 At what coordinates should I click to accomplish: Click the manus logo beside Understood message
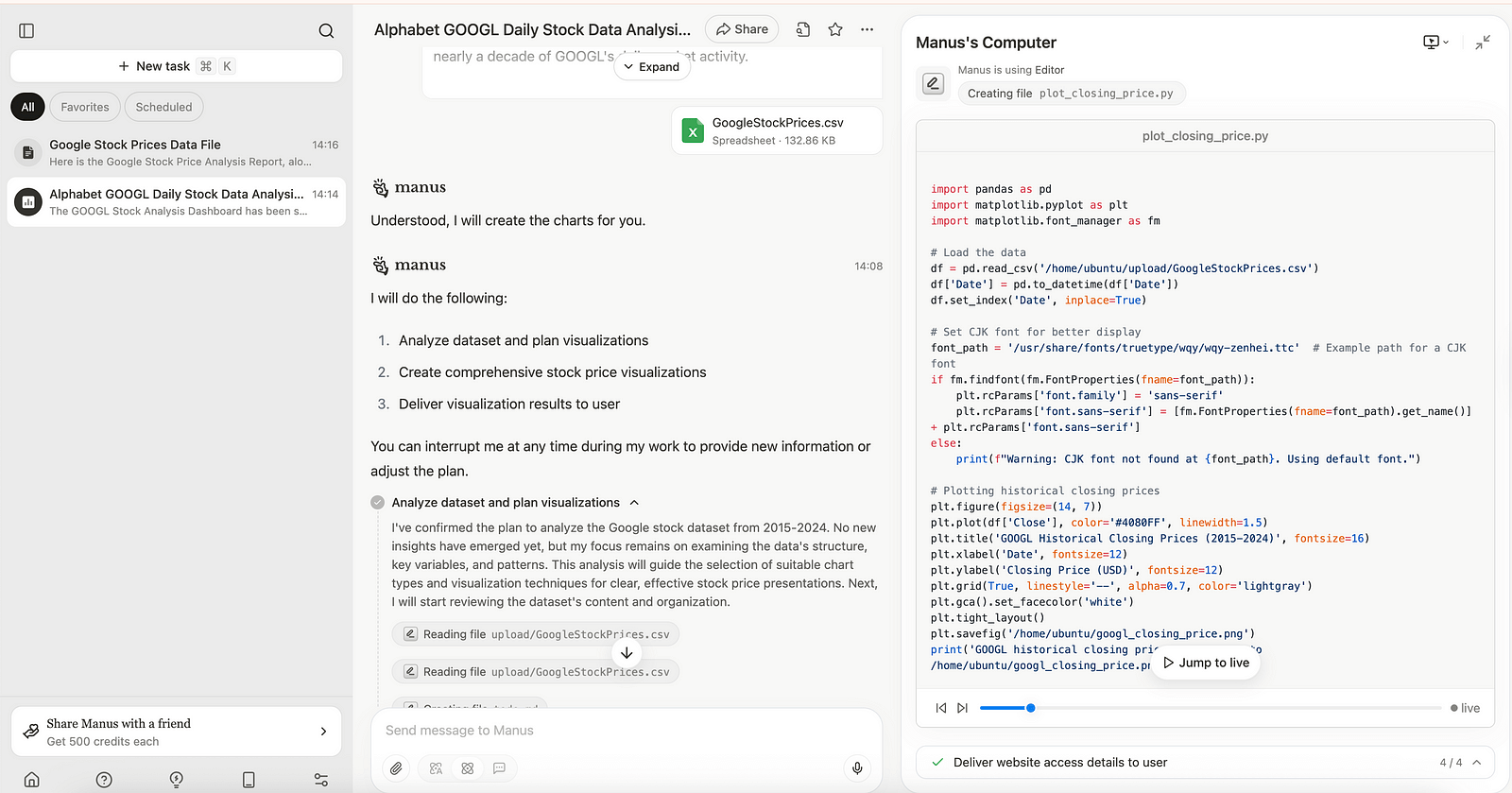coord(380,188)
